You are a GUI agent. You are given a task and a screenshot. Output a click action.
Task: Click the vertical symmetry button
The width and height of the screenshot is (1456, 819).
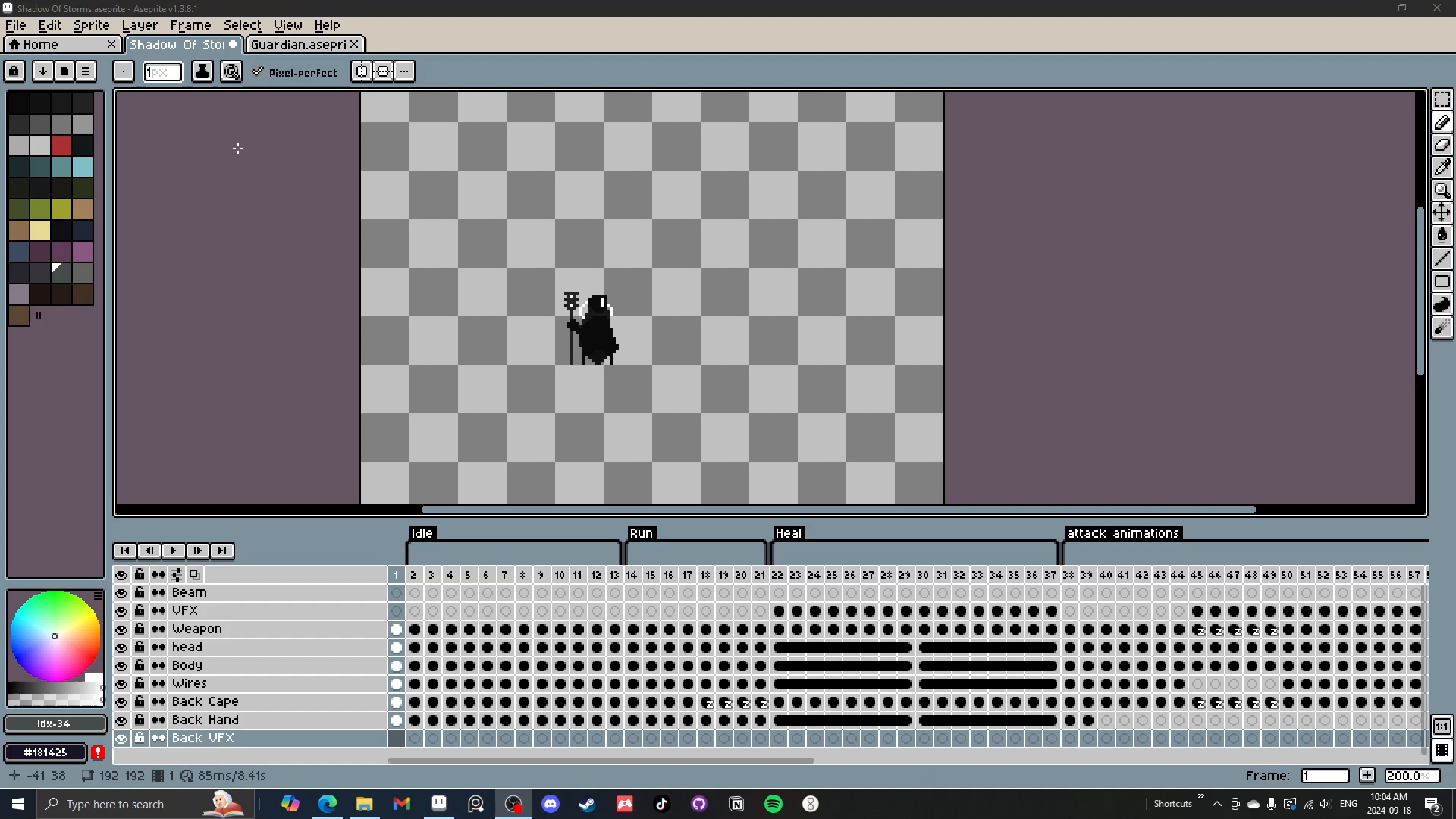[383, 71]
